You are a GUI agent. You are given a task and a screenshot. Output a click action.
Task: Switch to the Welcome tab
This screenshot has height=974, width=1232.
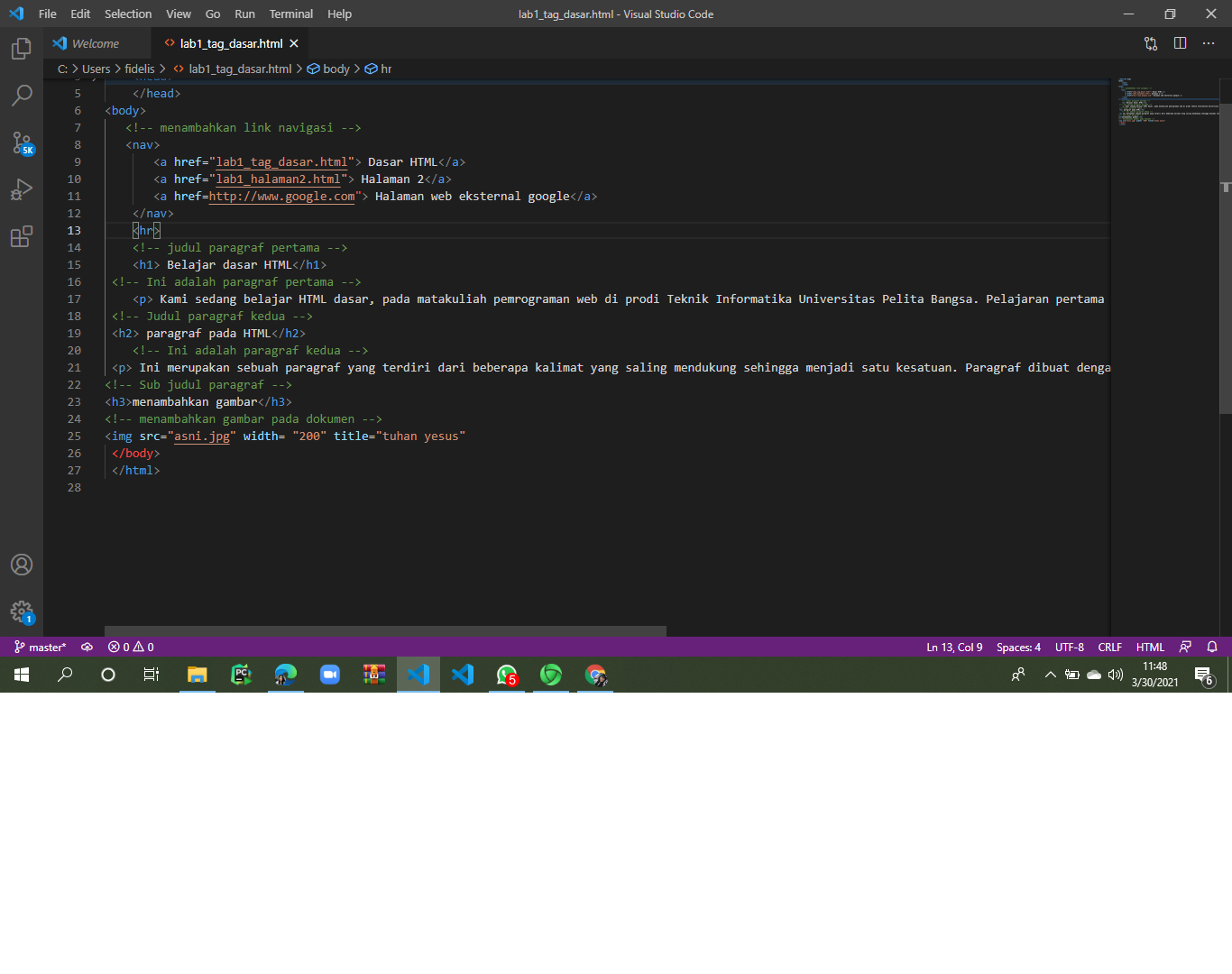point(96,42)
